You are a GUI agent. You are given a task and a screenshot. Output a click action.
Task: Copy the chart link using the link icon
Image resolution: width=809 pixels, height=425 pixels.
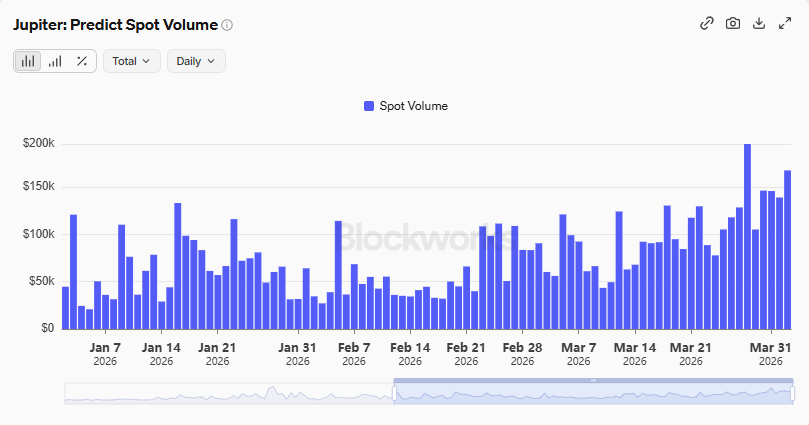pos(706,24)
